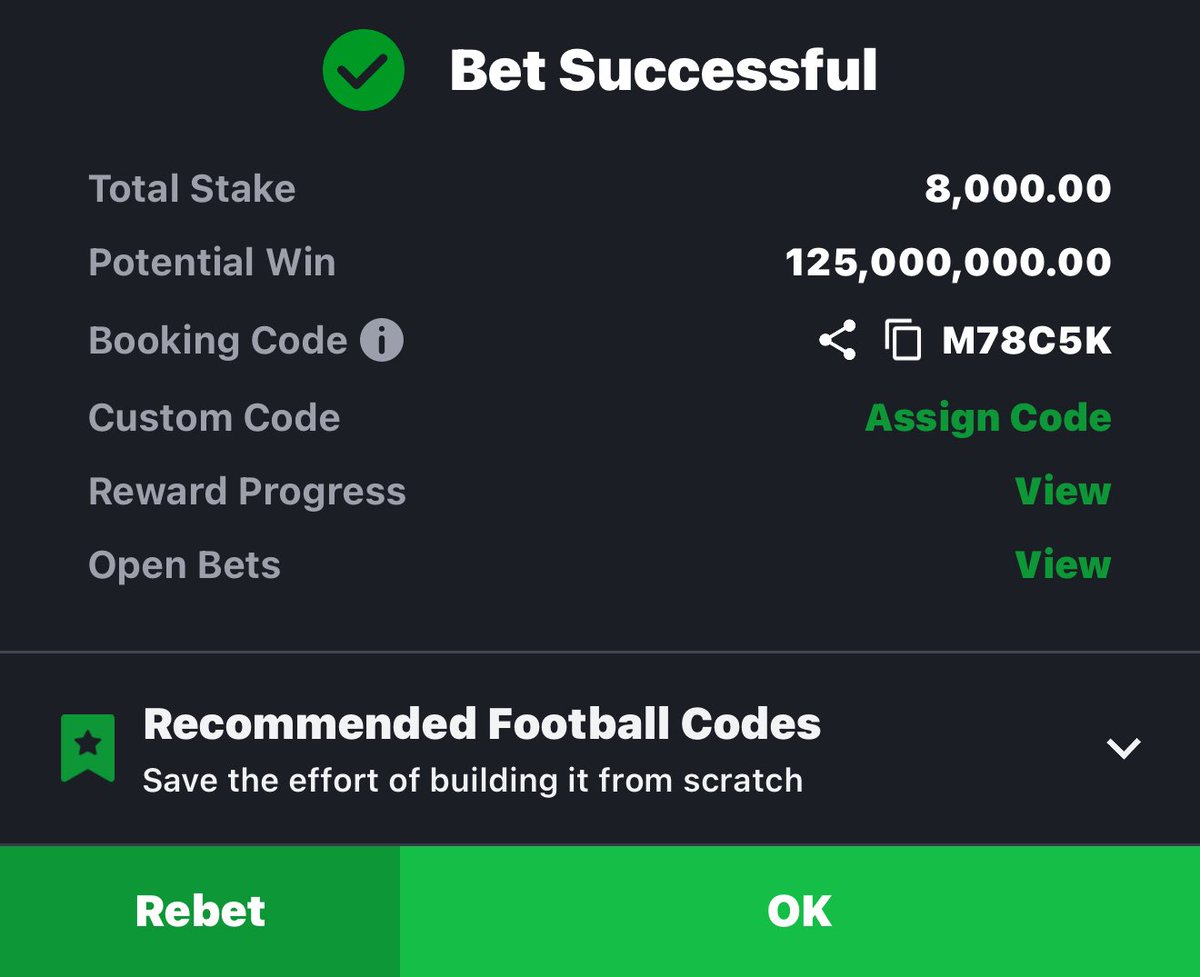
Task: Expand Recommended Football Codes with chevron
Action: point(1124,748)
